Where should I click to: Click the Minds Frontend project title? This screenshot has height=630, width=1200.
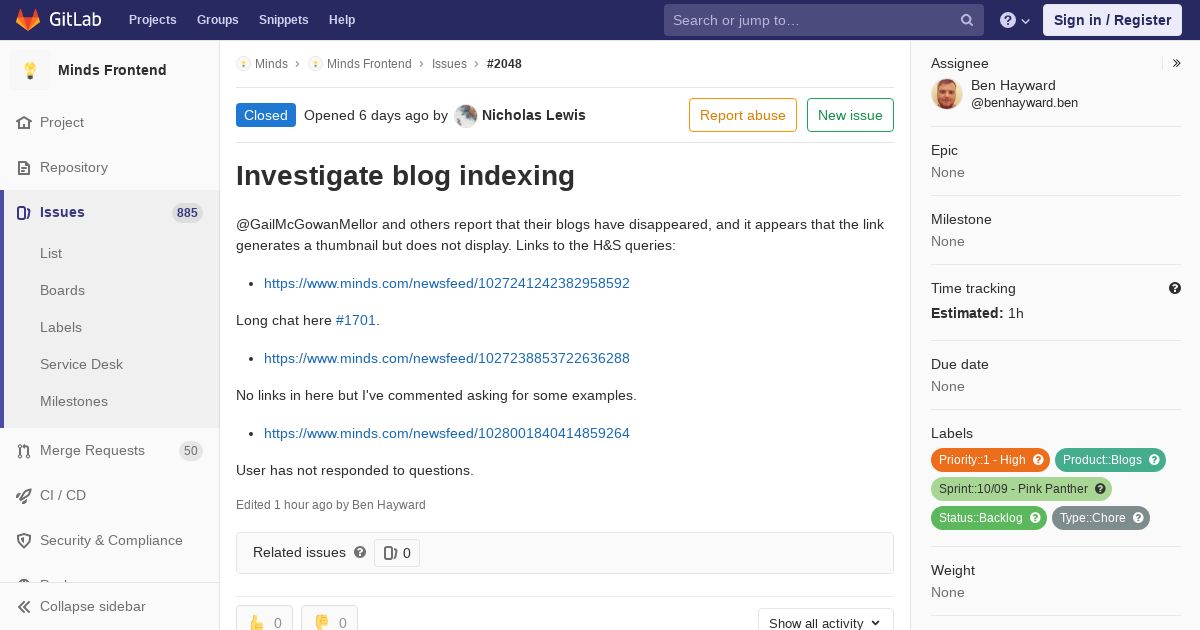tap(112, 70)
